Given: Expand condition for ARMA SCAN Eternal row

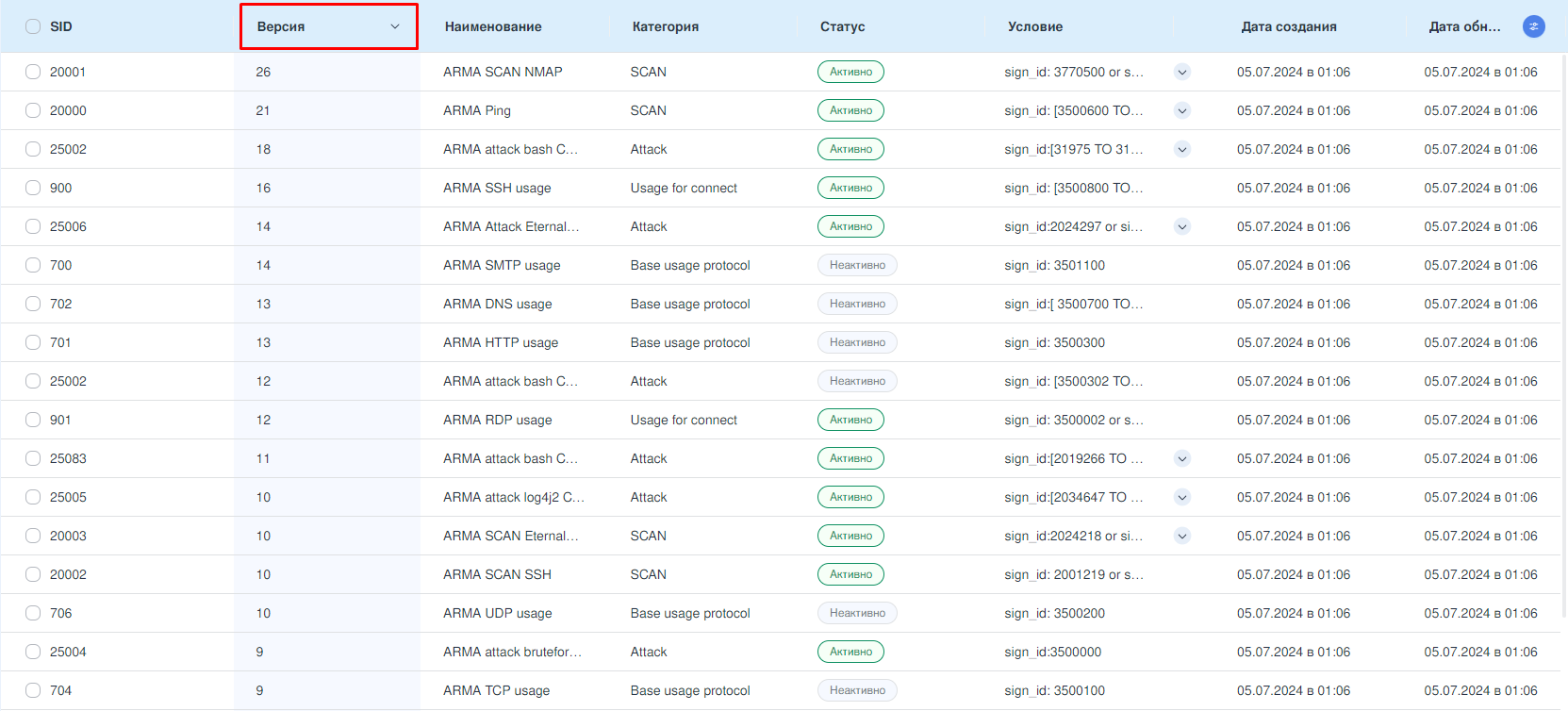Looking at the screenshot, I should click(1182, 536).
